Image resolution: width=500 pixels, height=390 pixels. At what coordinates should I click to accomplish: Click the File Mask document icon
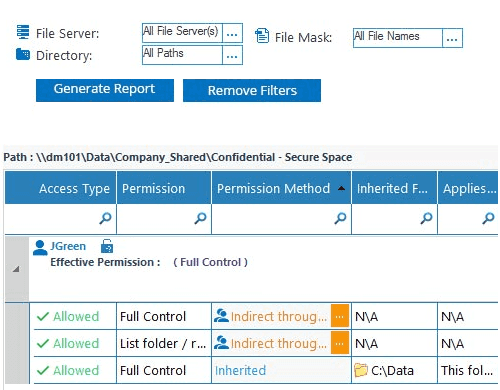coord(262,35)
